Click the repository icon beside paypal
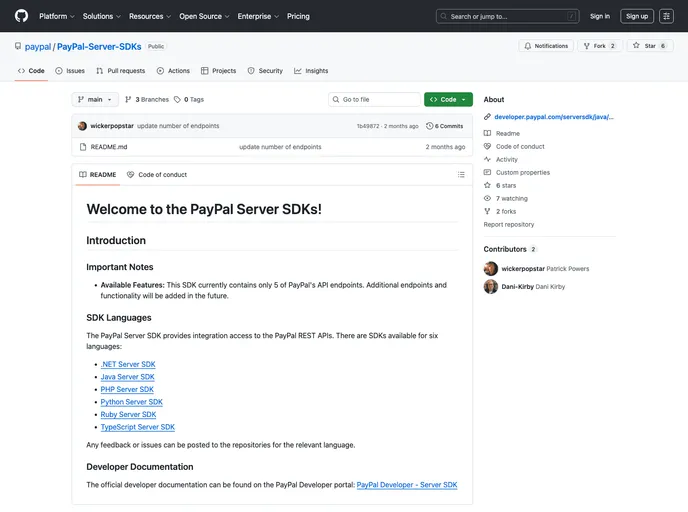 [x=18, y=46]
